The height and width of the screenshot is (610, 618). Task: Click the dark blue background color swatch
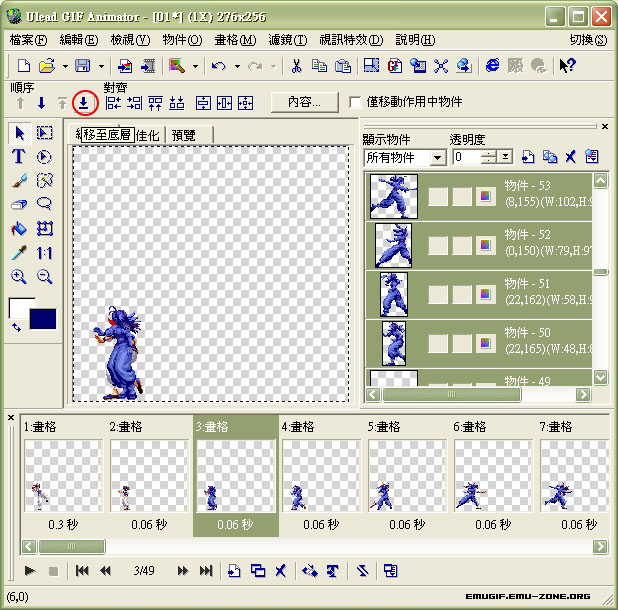43,319
